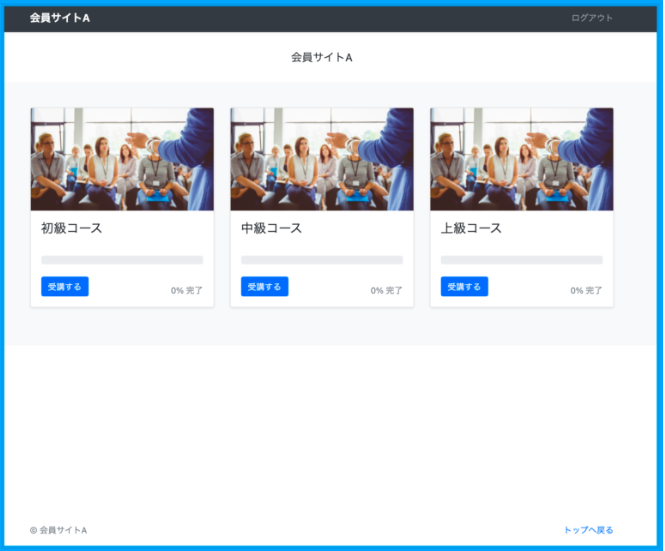Click the 会員サイトA brand in navbar
Image resolution: width=665 pixels, height=551 pixels.
tap(60, 18)
